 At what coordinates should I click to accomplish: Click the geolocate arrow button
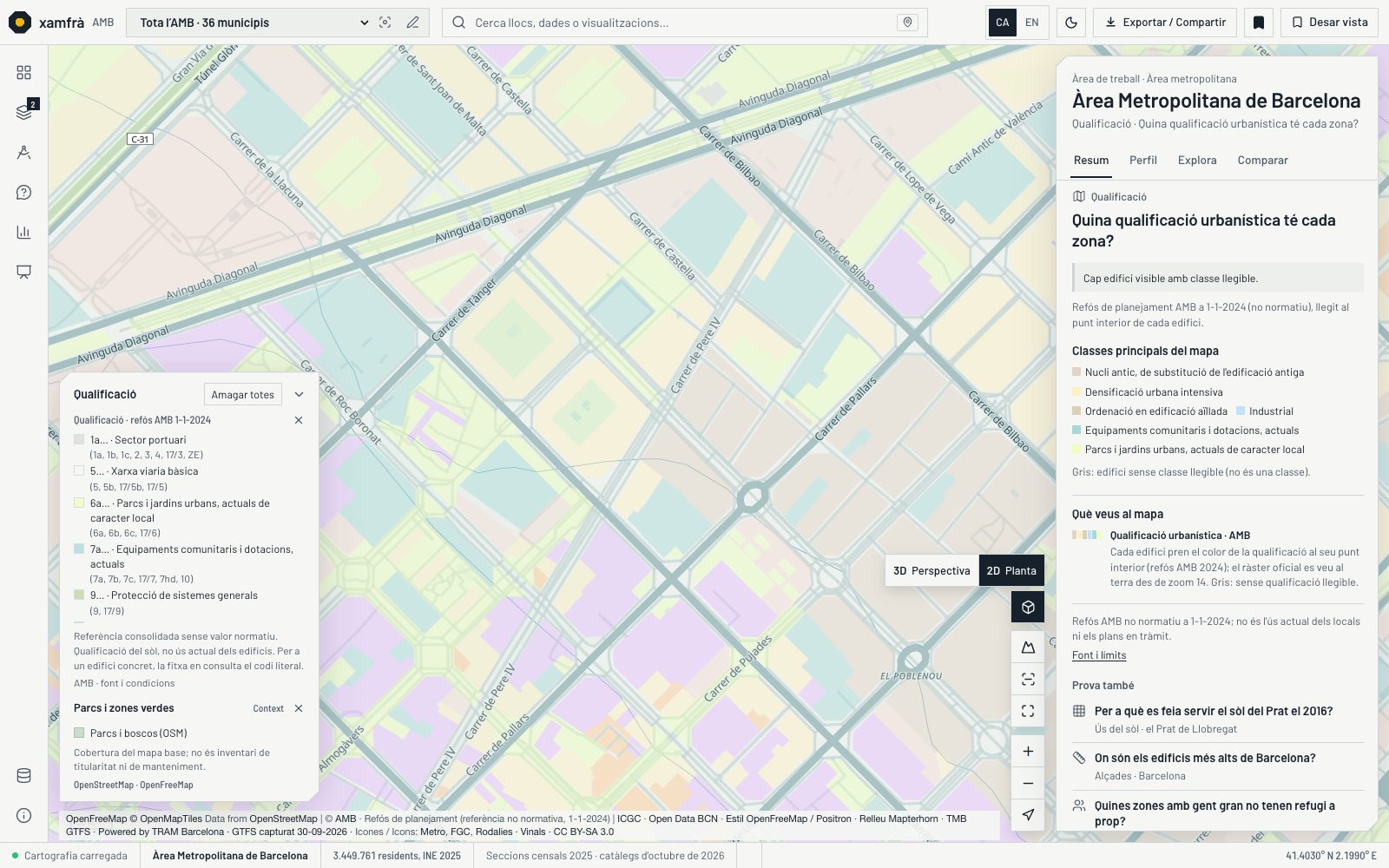tap(1028, 814)
